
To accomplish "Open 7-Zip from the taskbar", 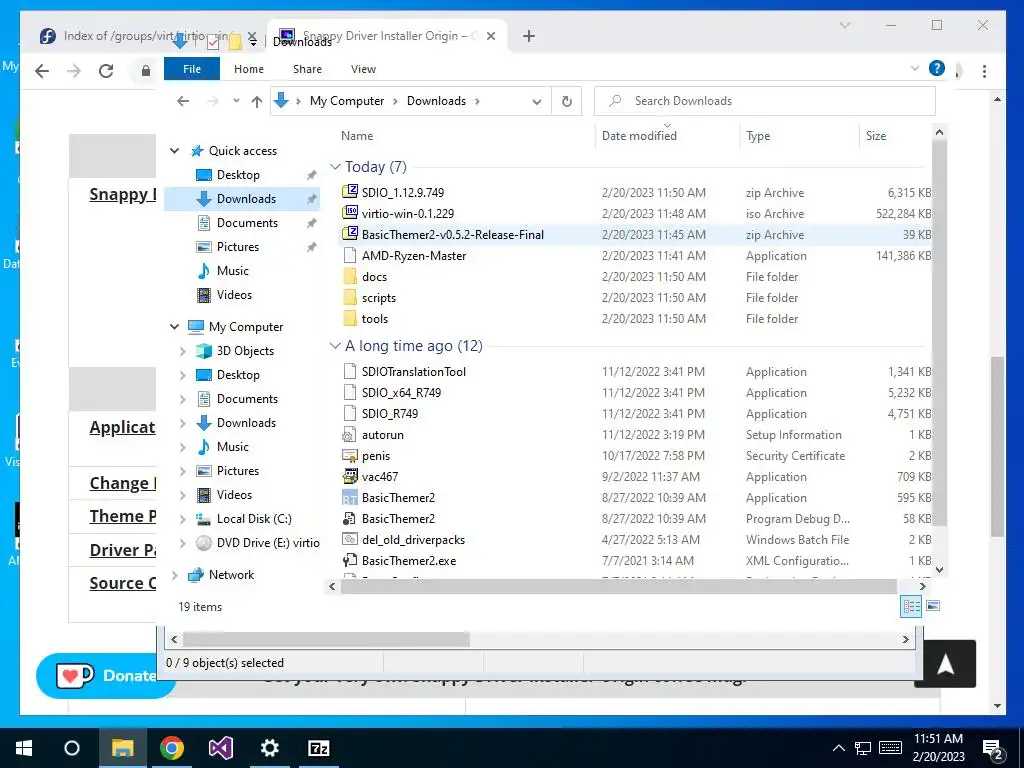I will pos(319,748).
